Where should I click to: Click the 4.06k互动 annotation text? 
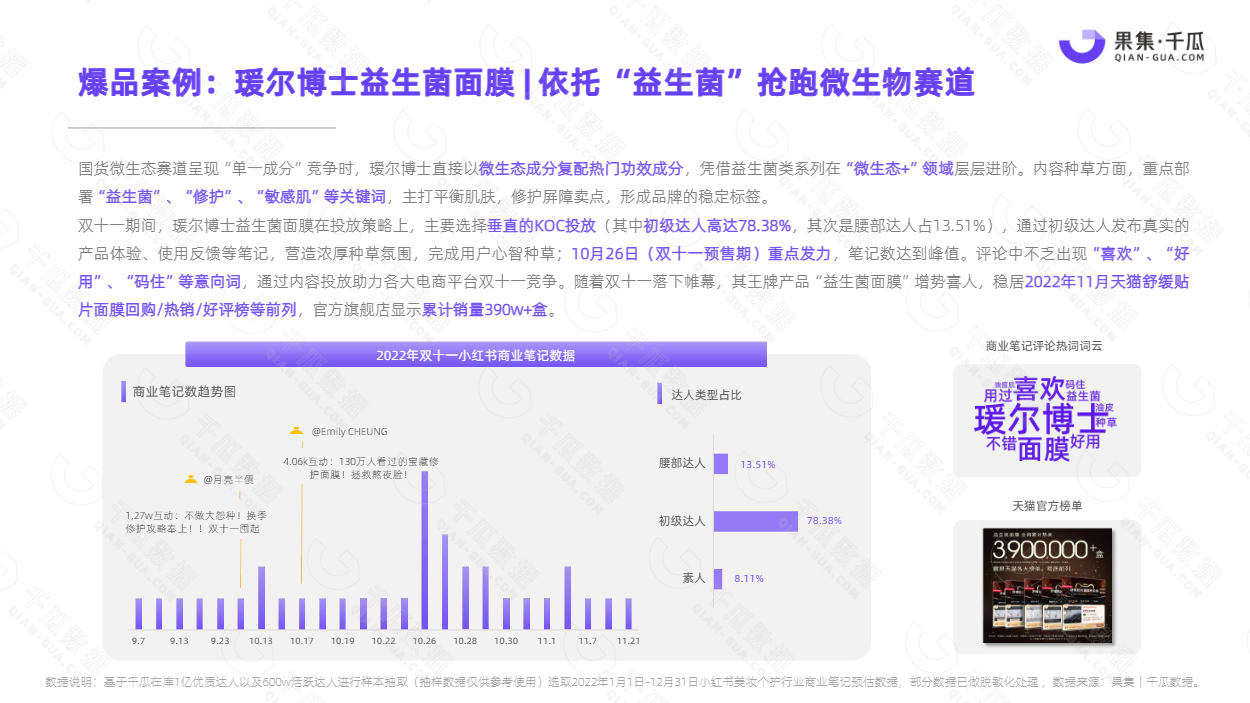coord(361,468)
